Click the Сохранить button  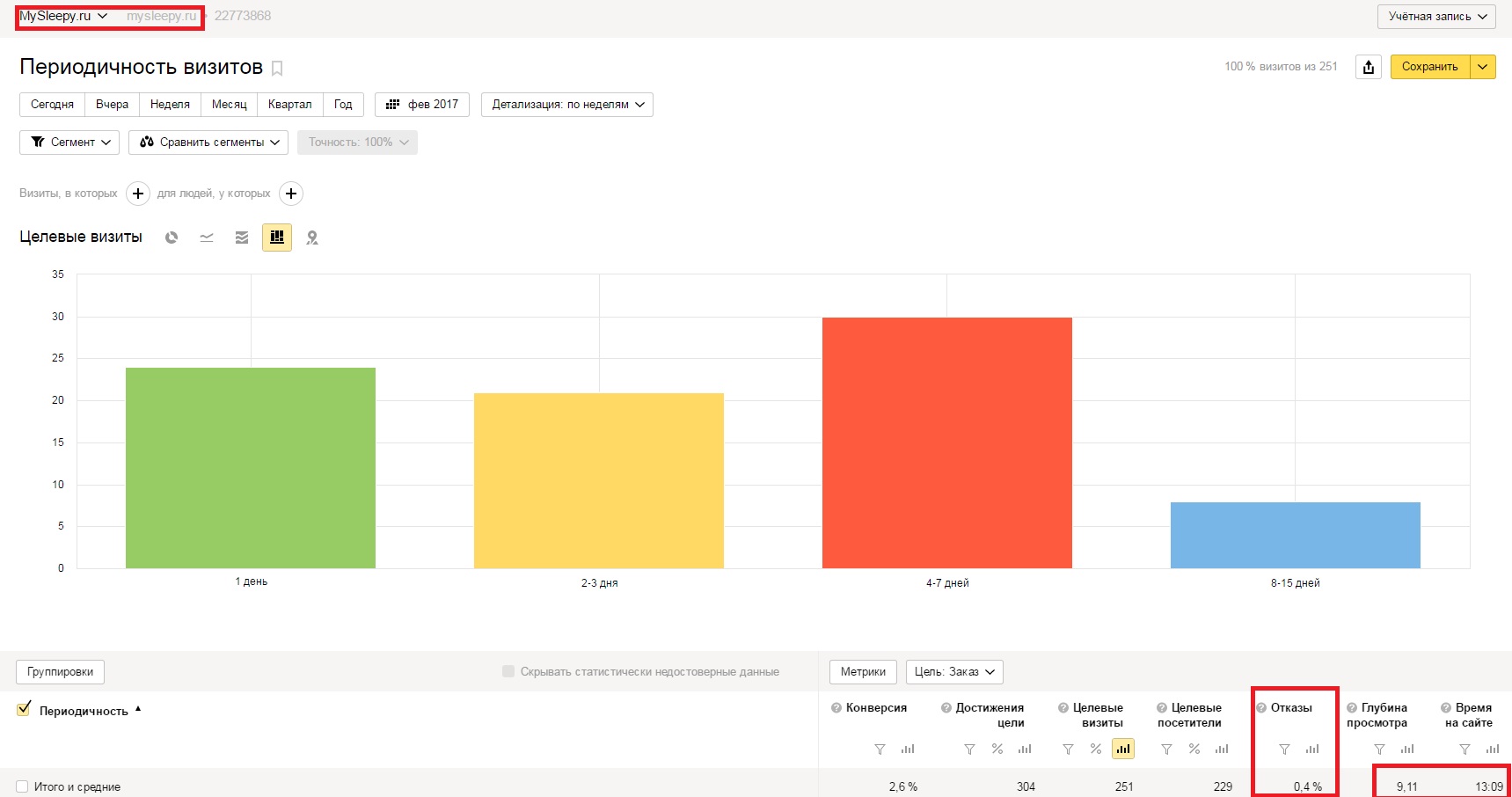(x=1430, y=67)
